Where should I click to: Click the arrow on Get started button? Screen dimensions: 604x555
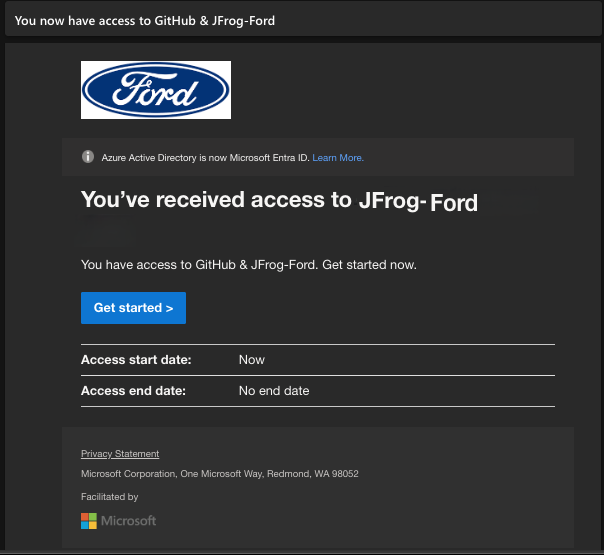[169, 308]
